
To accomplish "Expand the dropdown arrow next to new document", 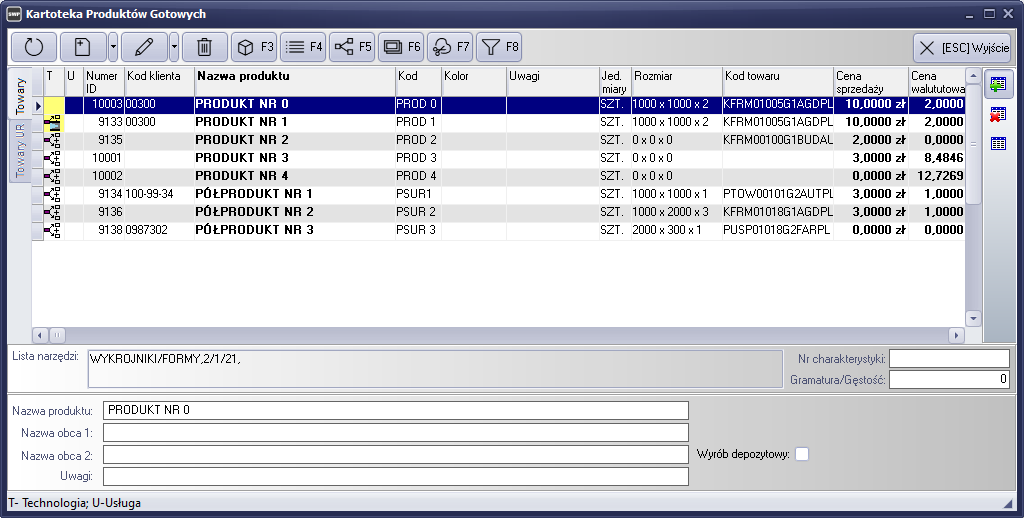I will (113, 46).
